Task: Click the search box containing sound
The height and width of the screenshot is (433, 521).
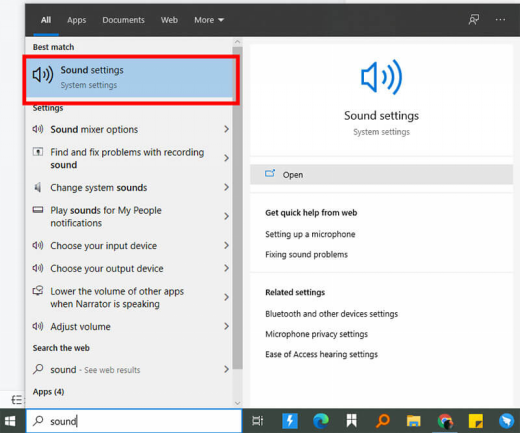Action: [x=134, y=421]
